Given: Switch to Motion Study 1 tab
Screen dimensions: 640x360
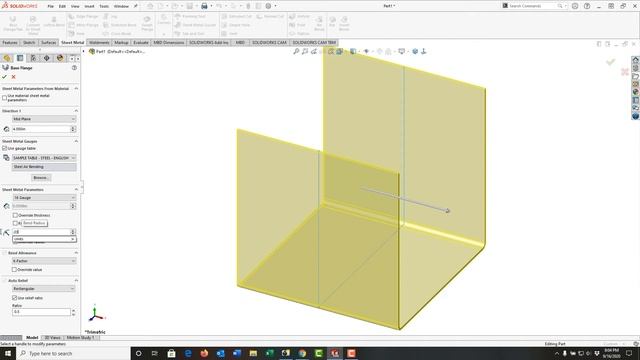Looking at the screenshot, I should (80, 338).
